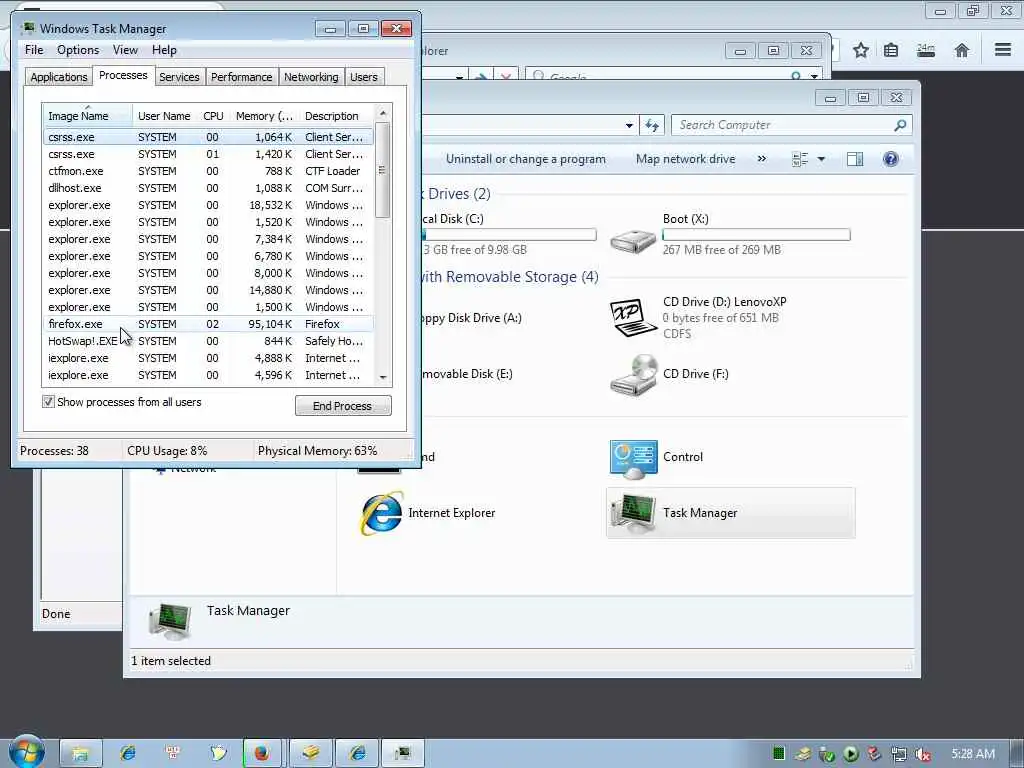
Task: Open the File menu in Task Manager
Action: (x=34, y=50)
